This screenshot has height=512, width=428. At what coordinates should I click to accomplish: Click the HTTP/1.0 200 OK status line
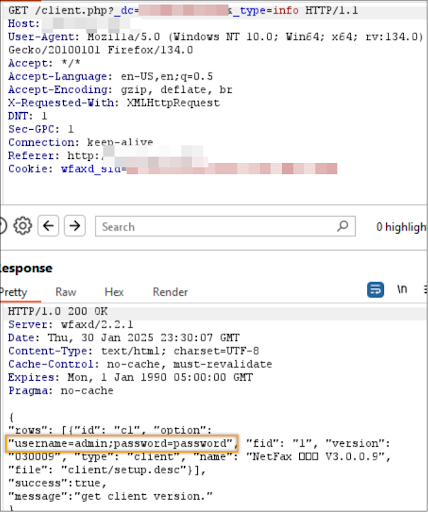coord(58,311)
